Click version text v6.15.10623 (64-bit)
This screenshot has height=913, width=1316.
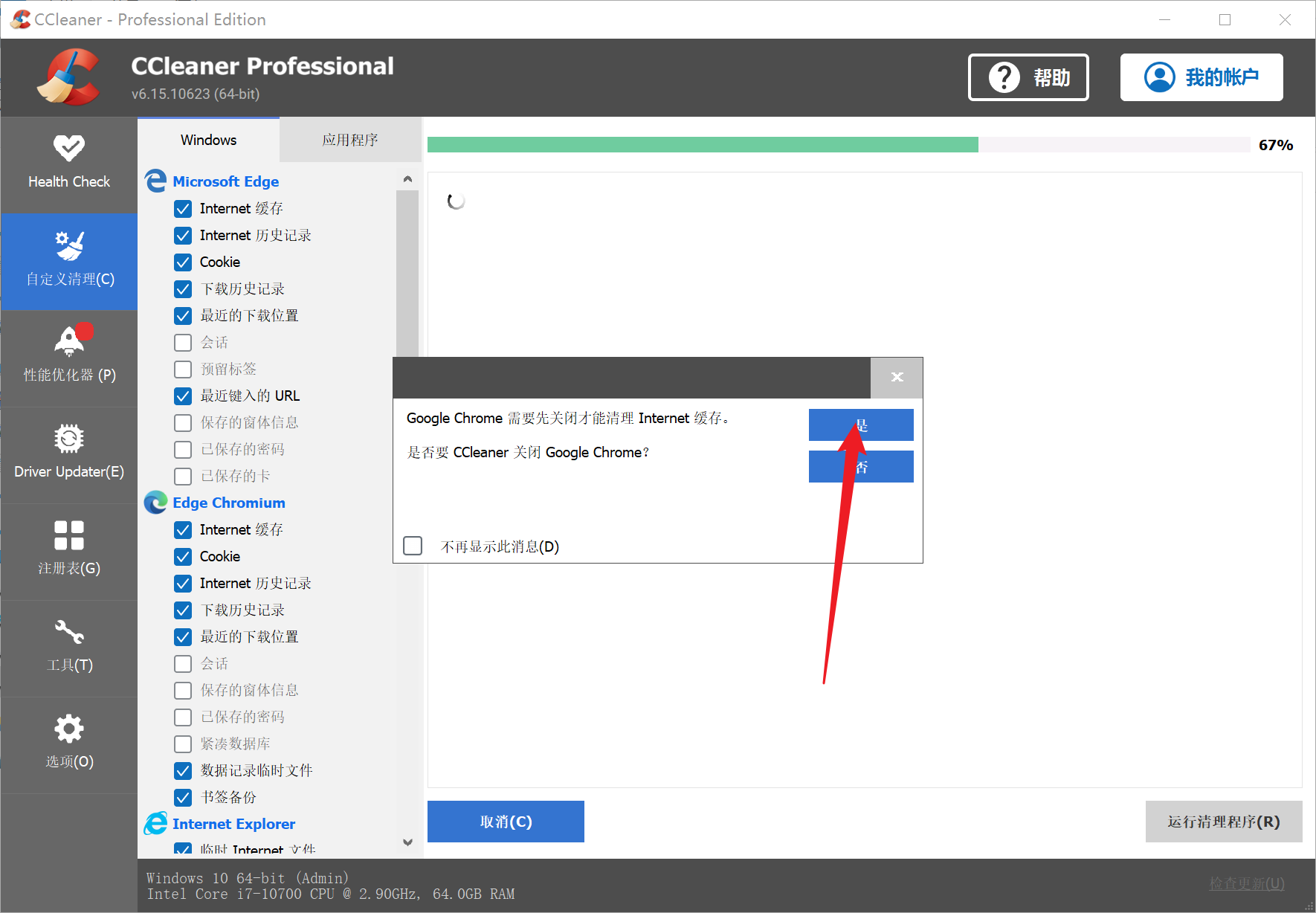pyautogui.click(x=196, y=94)
